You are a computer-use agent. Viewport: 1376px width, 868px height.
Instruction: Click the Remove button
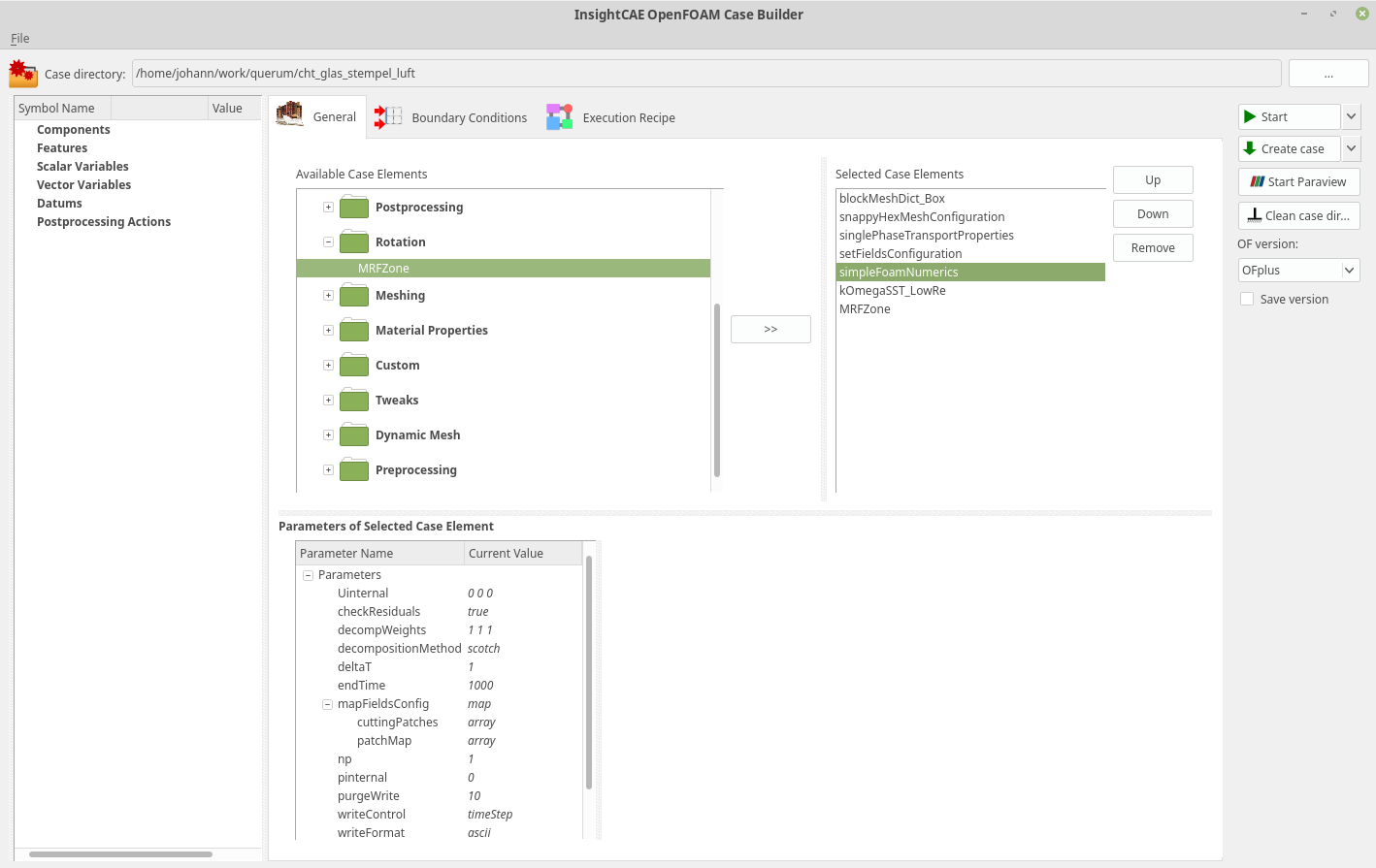[x=1153, y=247]
